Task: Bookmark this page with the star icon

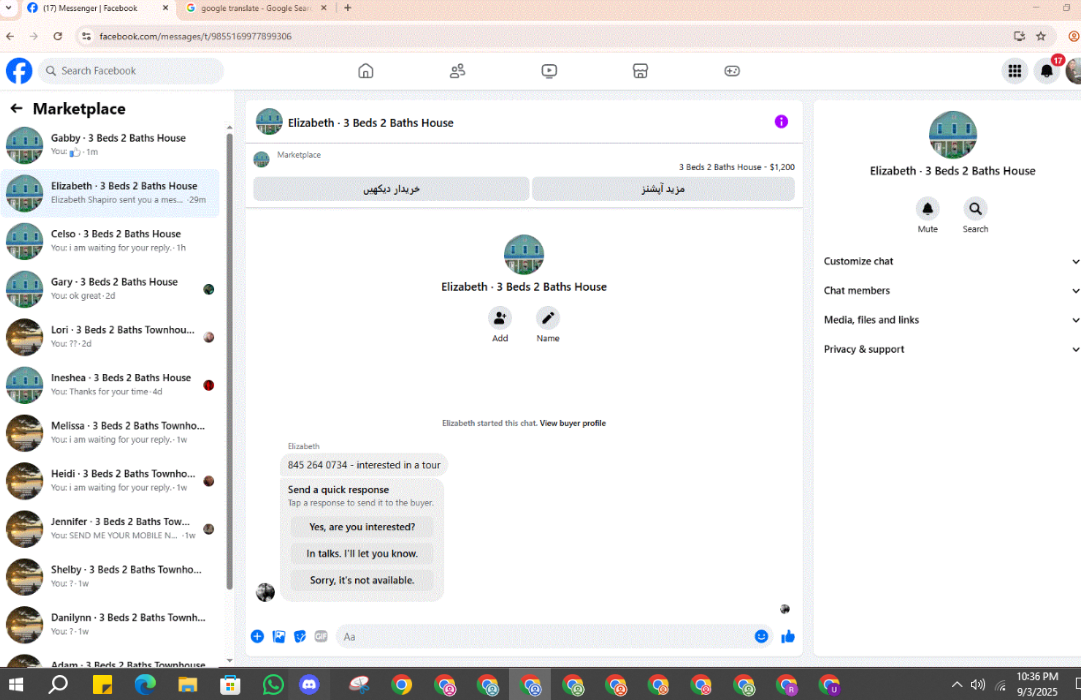Action: pyautogui.click(x=1041, y=36)
